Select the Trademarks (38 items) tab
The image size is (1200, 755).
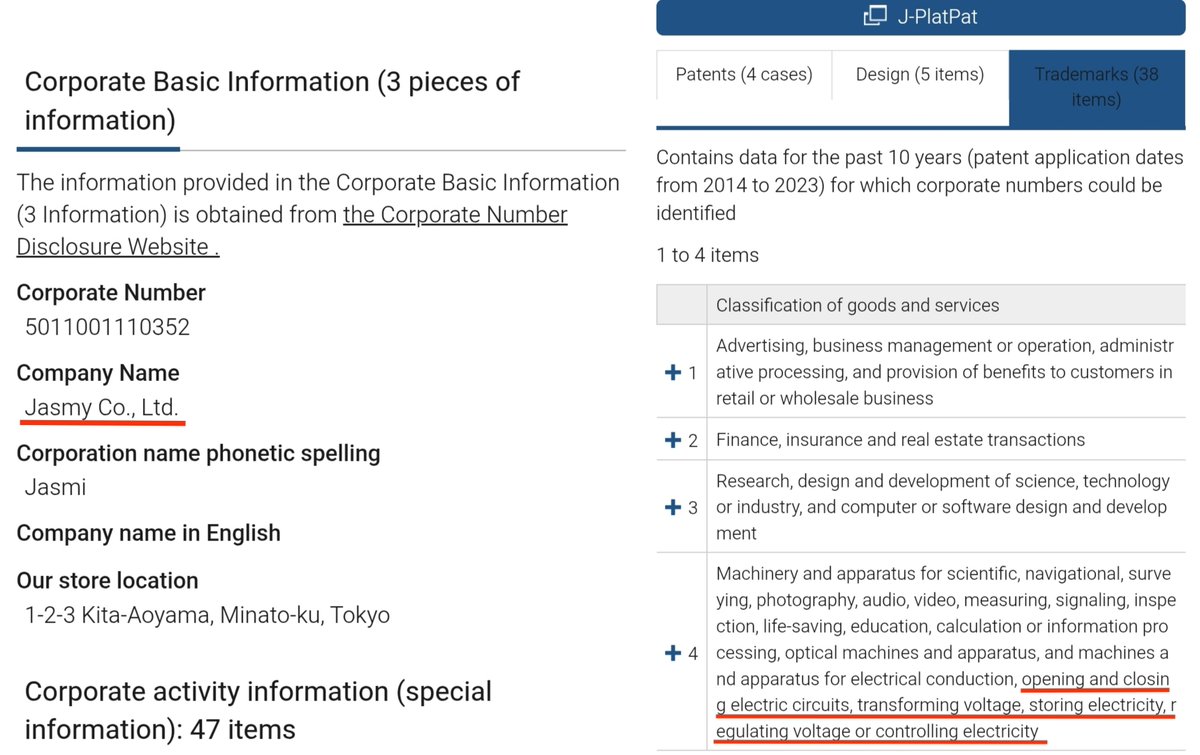coord(1097,87)
